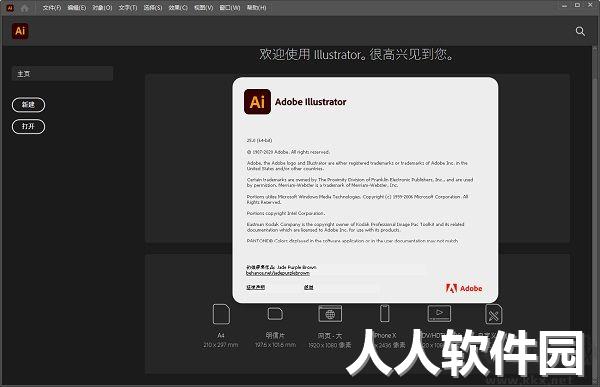Minimize the Illustrator window
600x387 pixels.
click(x=564, y=6)
